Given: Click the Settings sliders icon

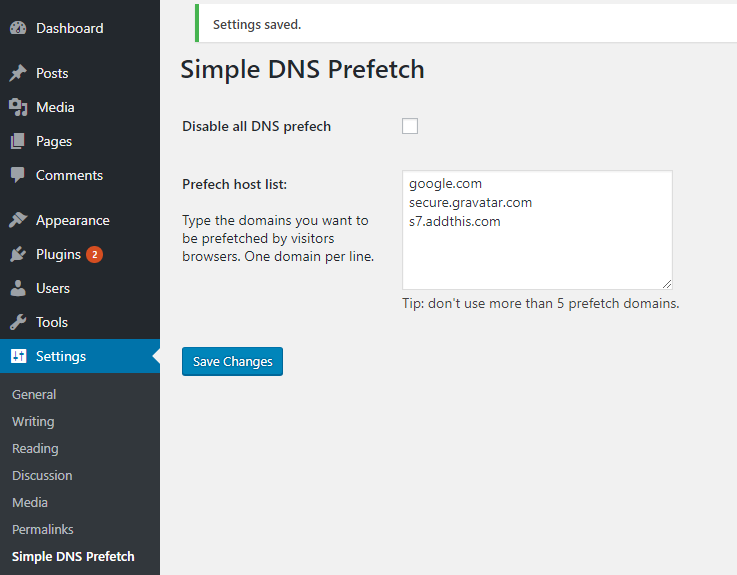Looking at the screenshot, I should pyautogui.click(x=18, y=356).
